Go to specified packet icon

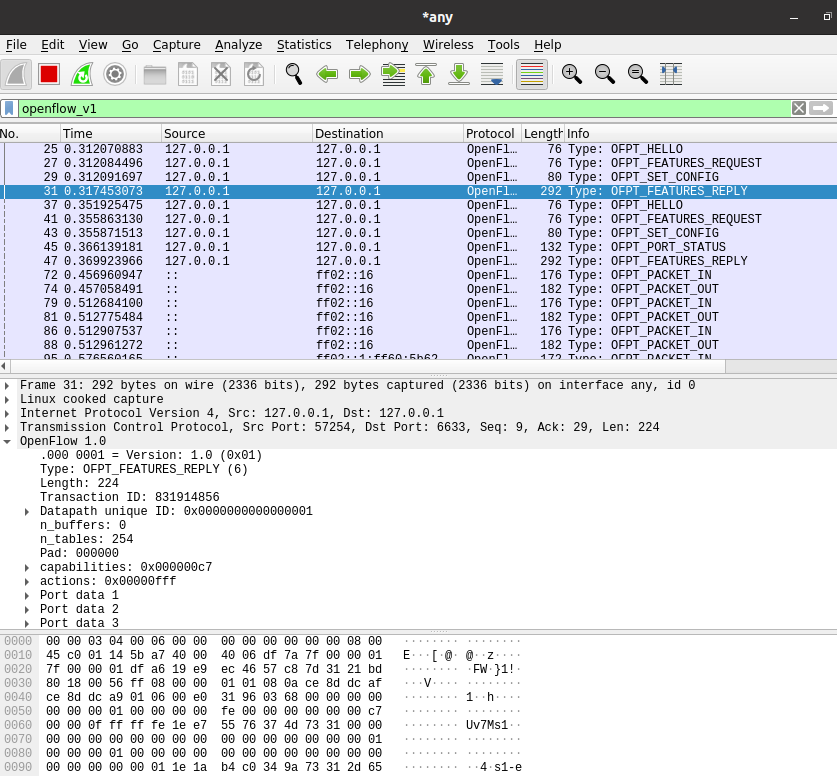click(x=393, y=74)
